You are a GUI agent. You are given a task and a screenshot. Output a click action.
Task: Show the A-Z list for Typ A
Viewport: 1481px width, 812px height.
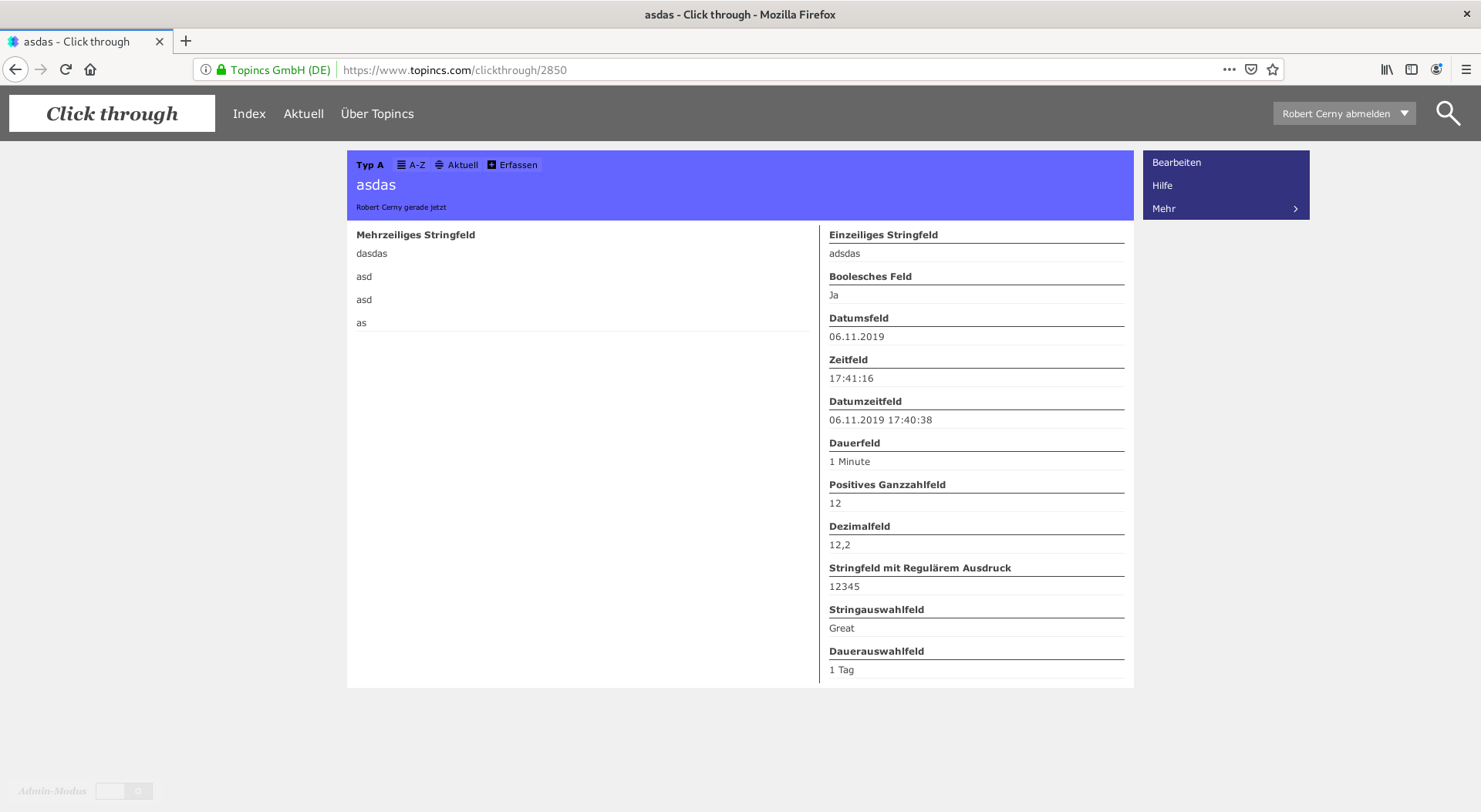pyautogui.click(x=411, y=165)
